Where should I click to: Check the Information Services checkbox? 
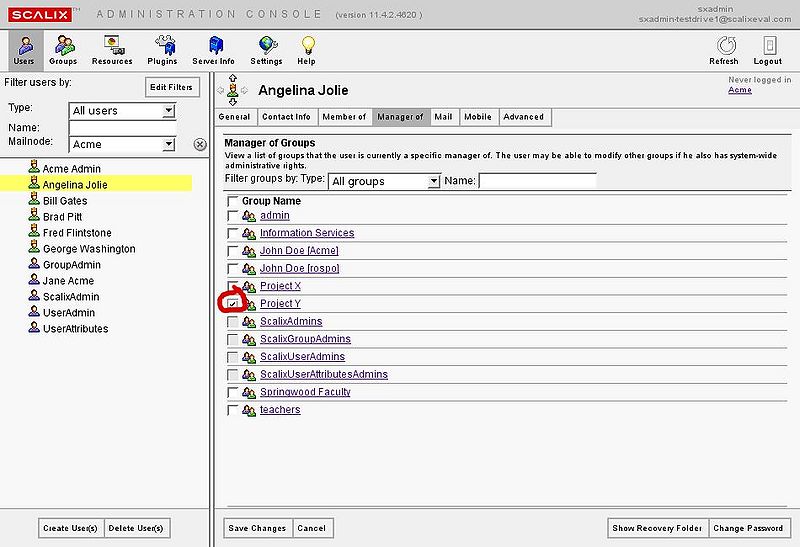pos(233,233)
